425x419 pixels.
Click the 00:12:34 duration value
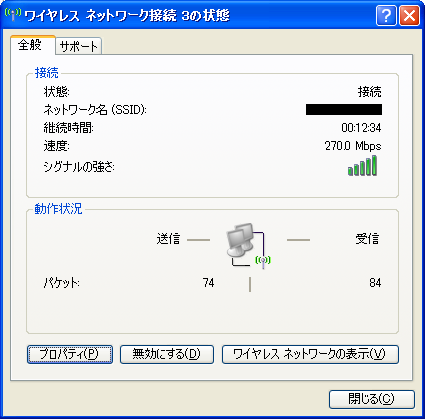click(x=362, y=128)
